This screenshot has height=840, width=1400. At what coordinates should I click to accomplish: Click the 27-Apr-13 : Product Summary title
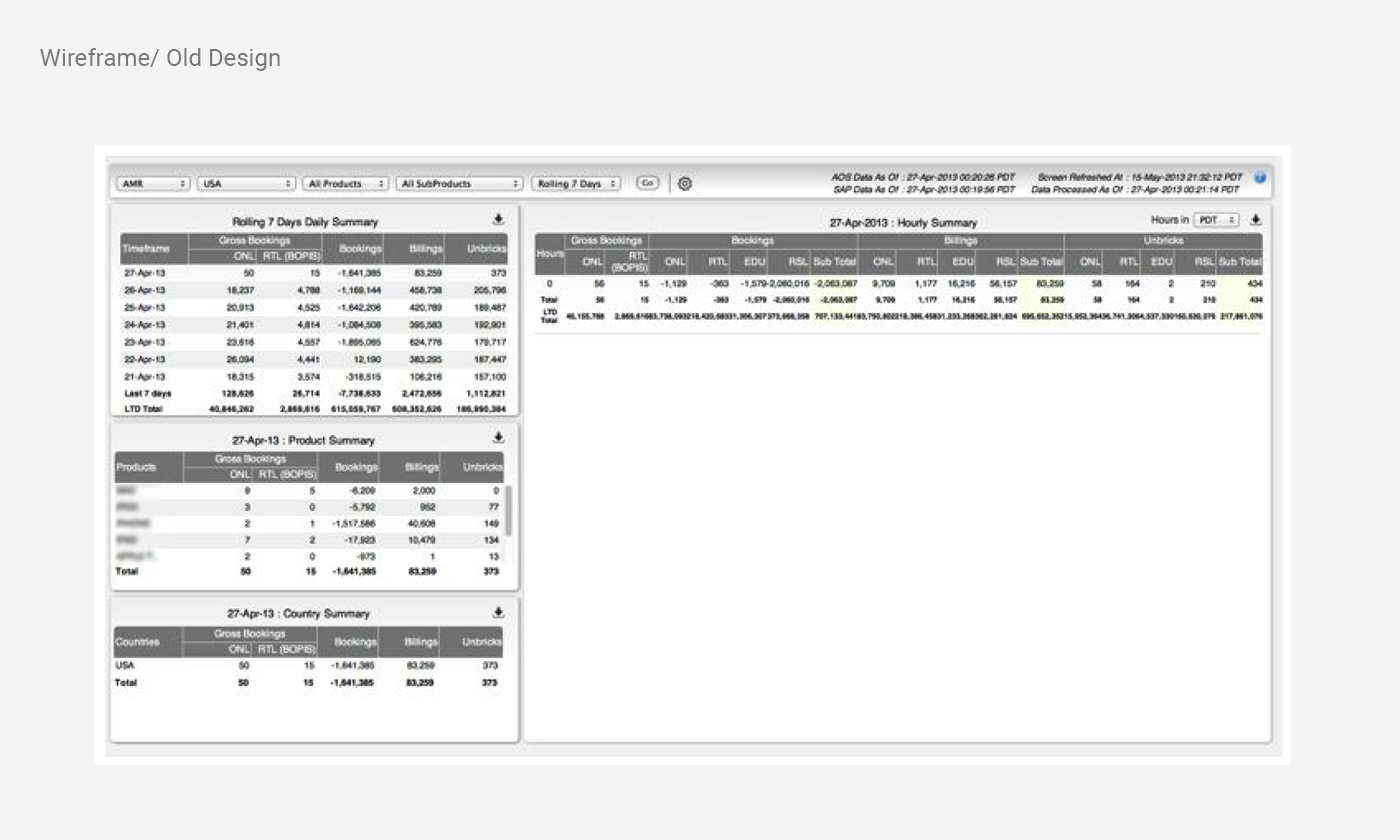pyautogui.click(x=303, y=440)
